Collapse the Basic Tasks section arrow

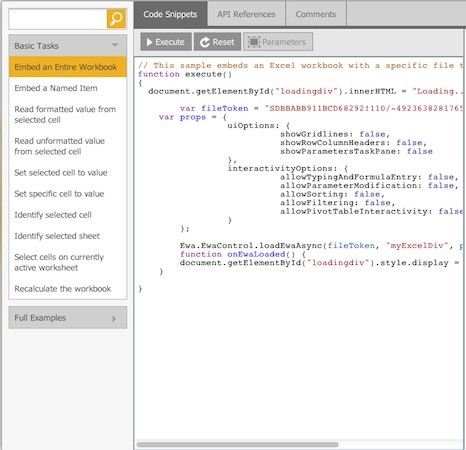[x=115, y=45]
